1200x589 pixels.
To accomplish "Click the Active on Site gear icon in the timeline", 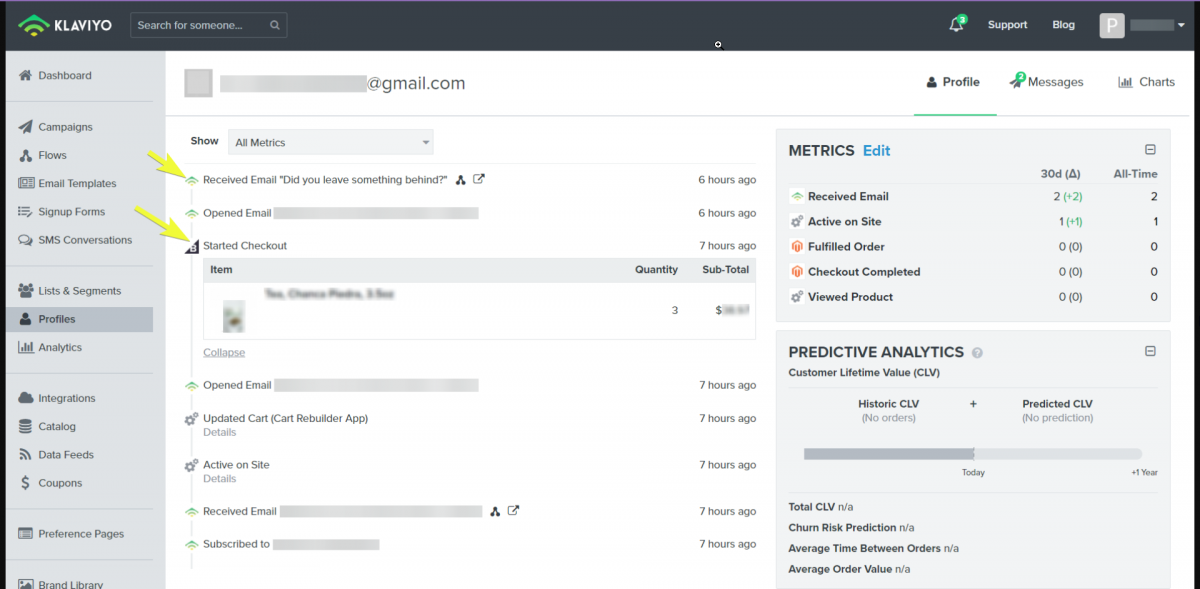I will pyautogui.click(x=191, y=465).
